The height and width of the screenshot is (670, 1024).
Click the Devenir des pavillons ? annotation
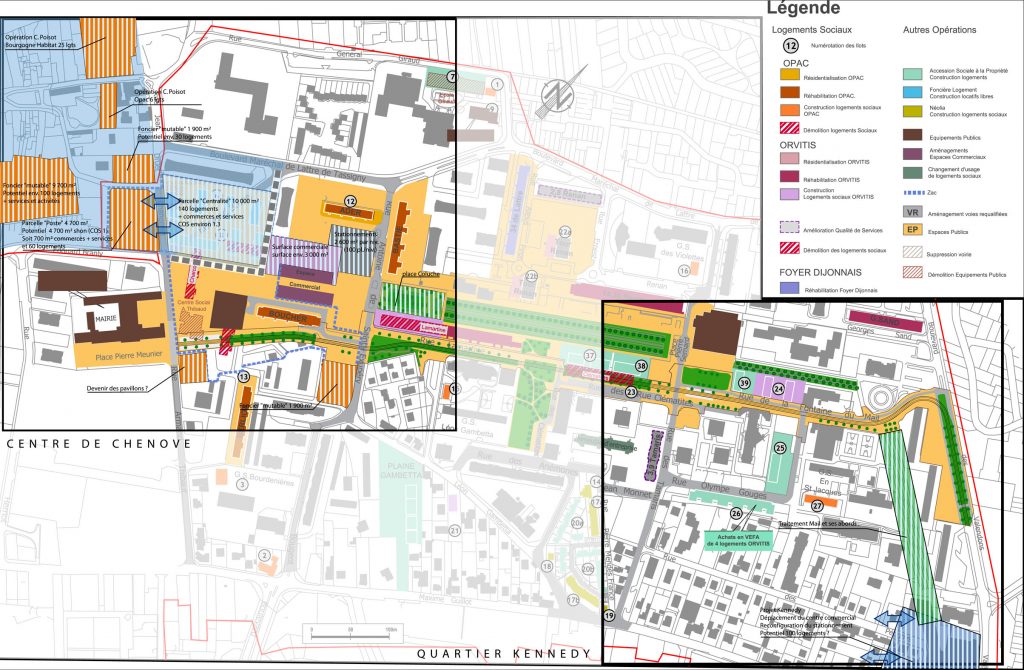click(117, 389)
